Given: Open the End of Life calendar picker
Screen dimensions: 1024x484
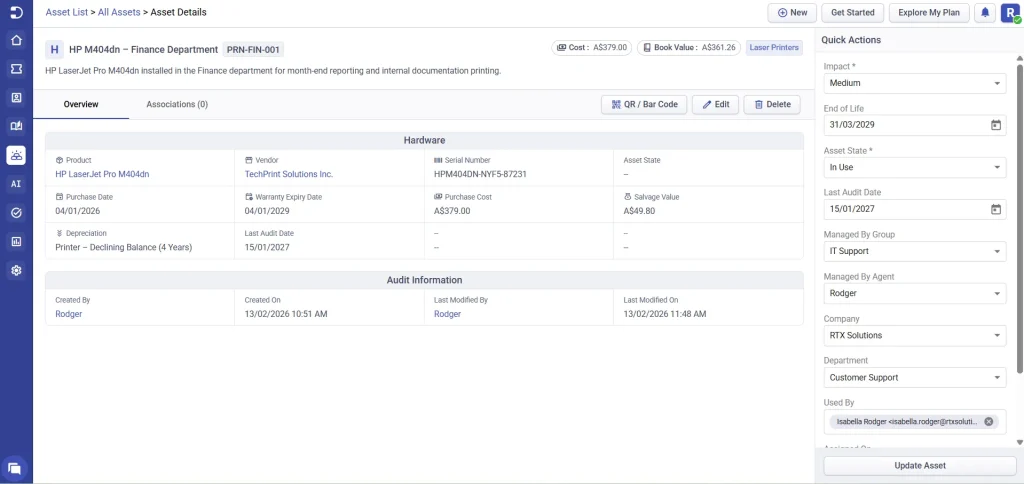Looking at the screenshot, I should point(995,125).
